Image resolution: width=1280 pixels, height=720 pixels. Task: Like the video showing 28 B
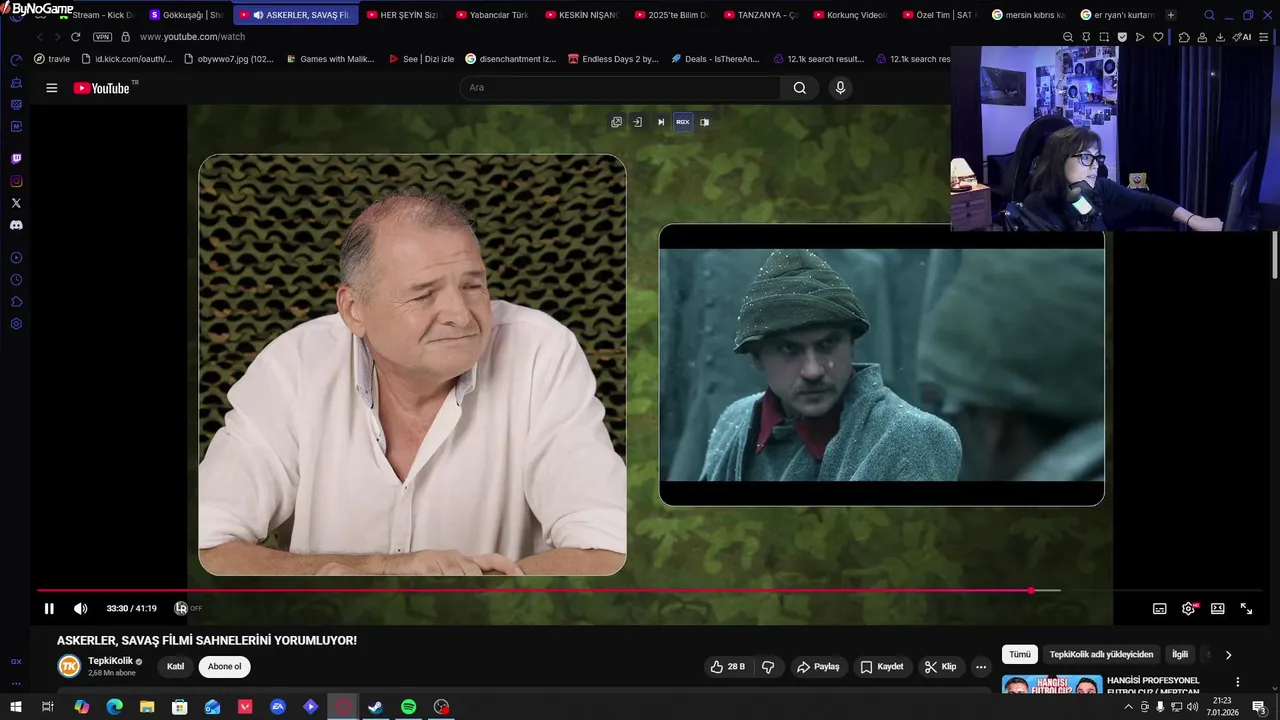coord(728,667)
